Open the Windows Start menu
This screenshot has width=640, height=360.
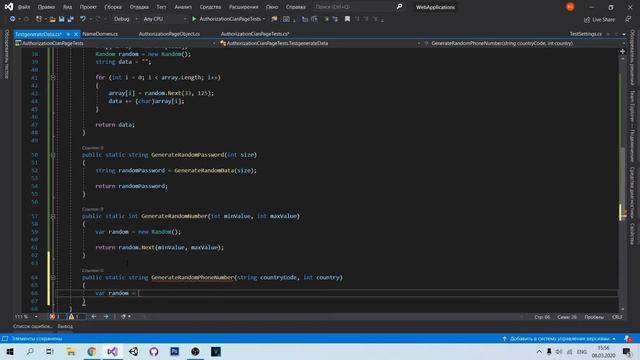[10, 351]
